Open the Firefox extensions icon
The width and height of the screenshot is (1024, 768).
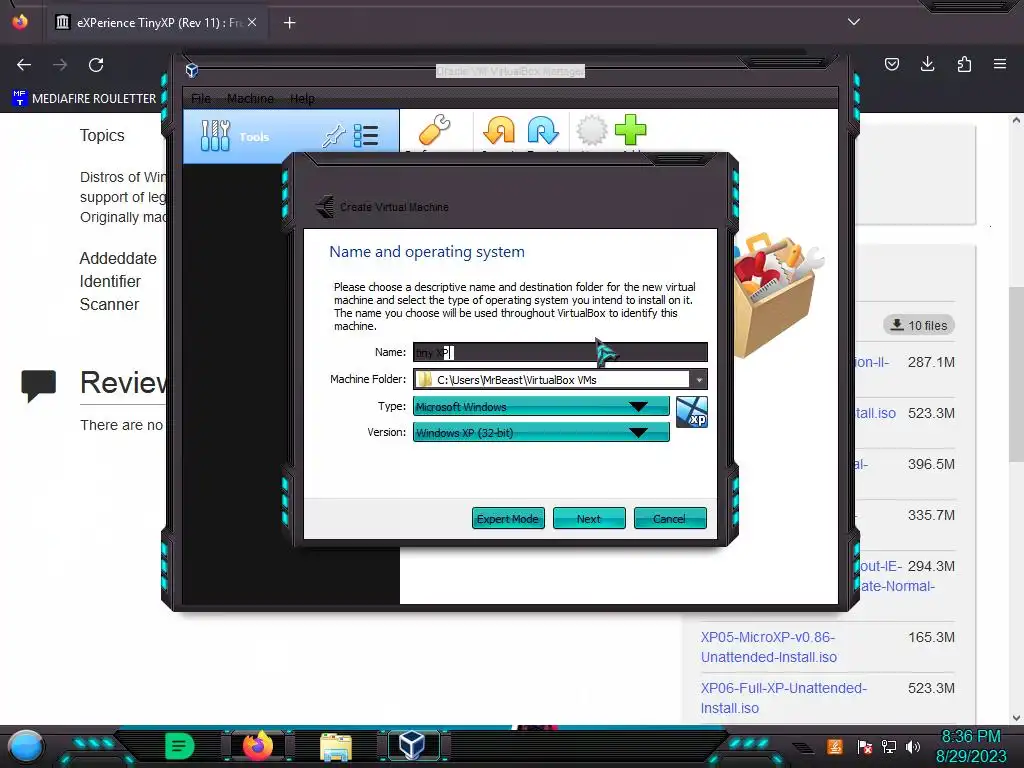pyautogui.click(x=964, y=64)
